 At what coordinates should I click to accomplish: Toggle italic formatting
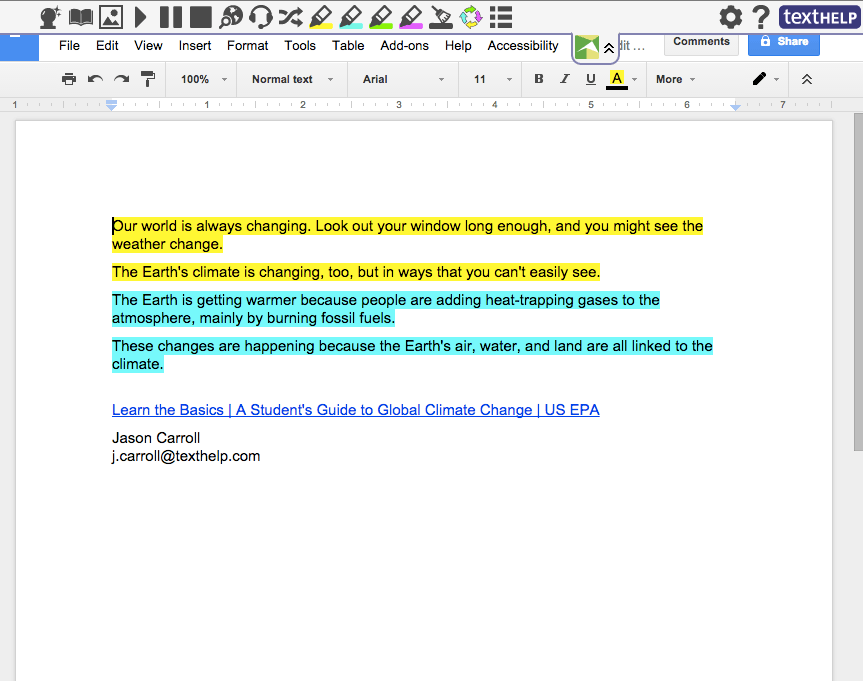pos(564,79)
